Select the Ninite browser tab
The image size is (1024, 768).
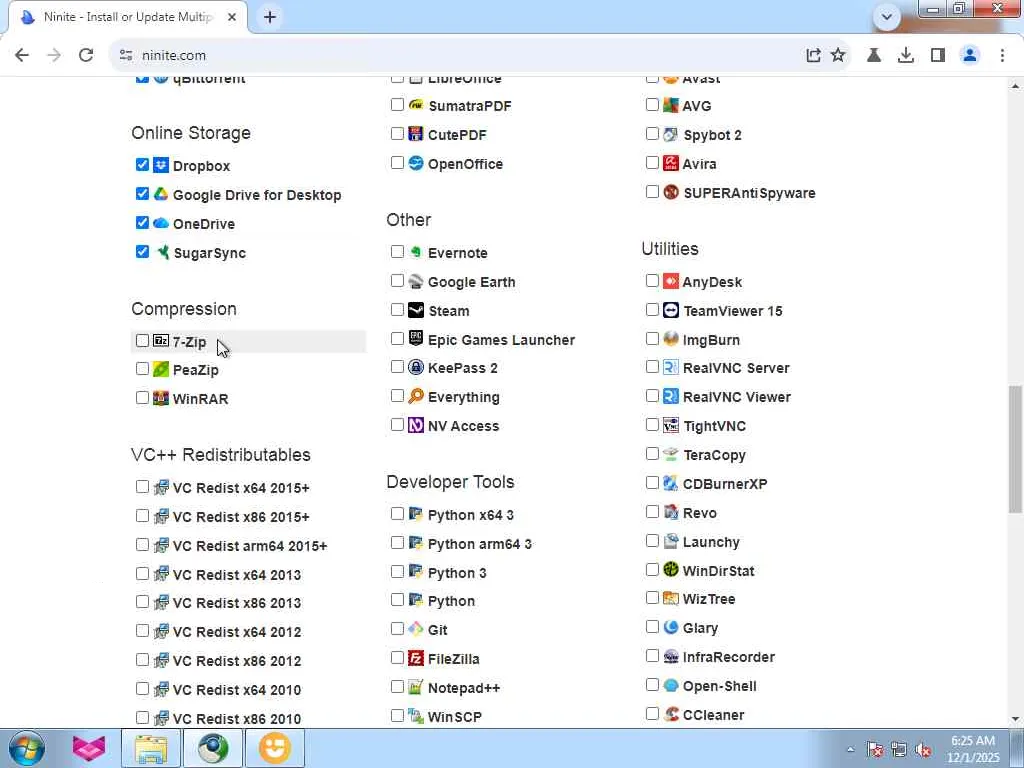[x=128, y=17]
